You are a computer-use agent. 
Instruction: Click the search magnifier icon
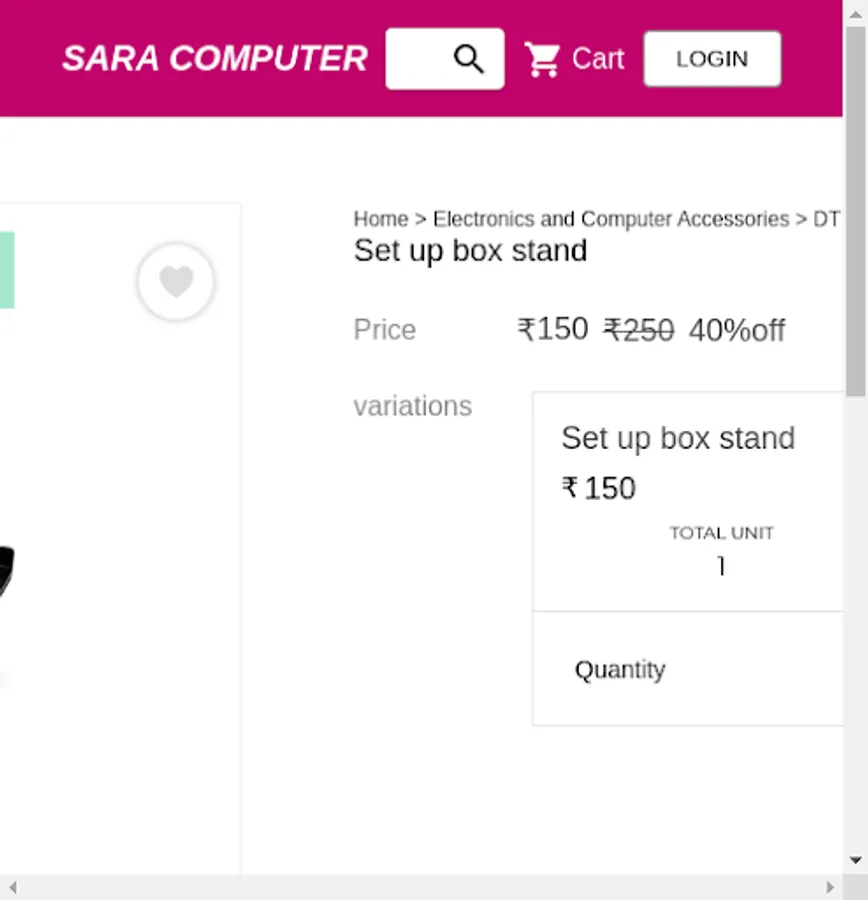[468, 59]
